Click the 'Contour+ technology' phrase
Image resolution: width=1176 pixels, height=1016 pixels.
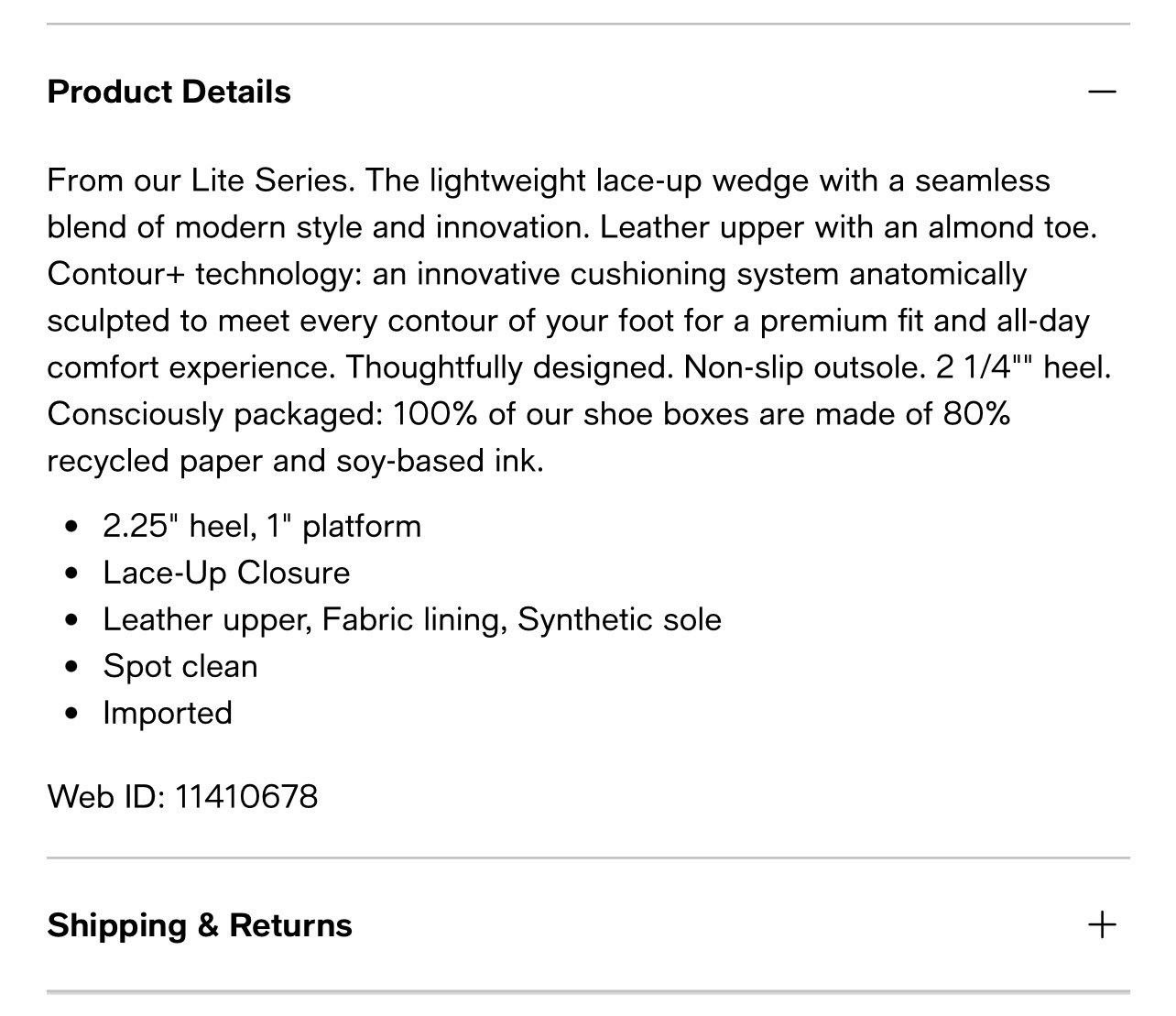199,274
